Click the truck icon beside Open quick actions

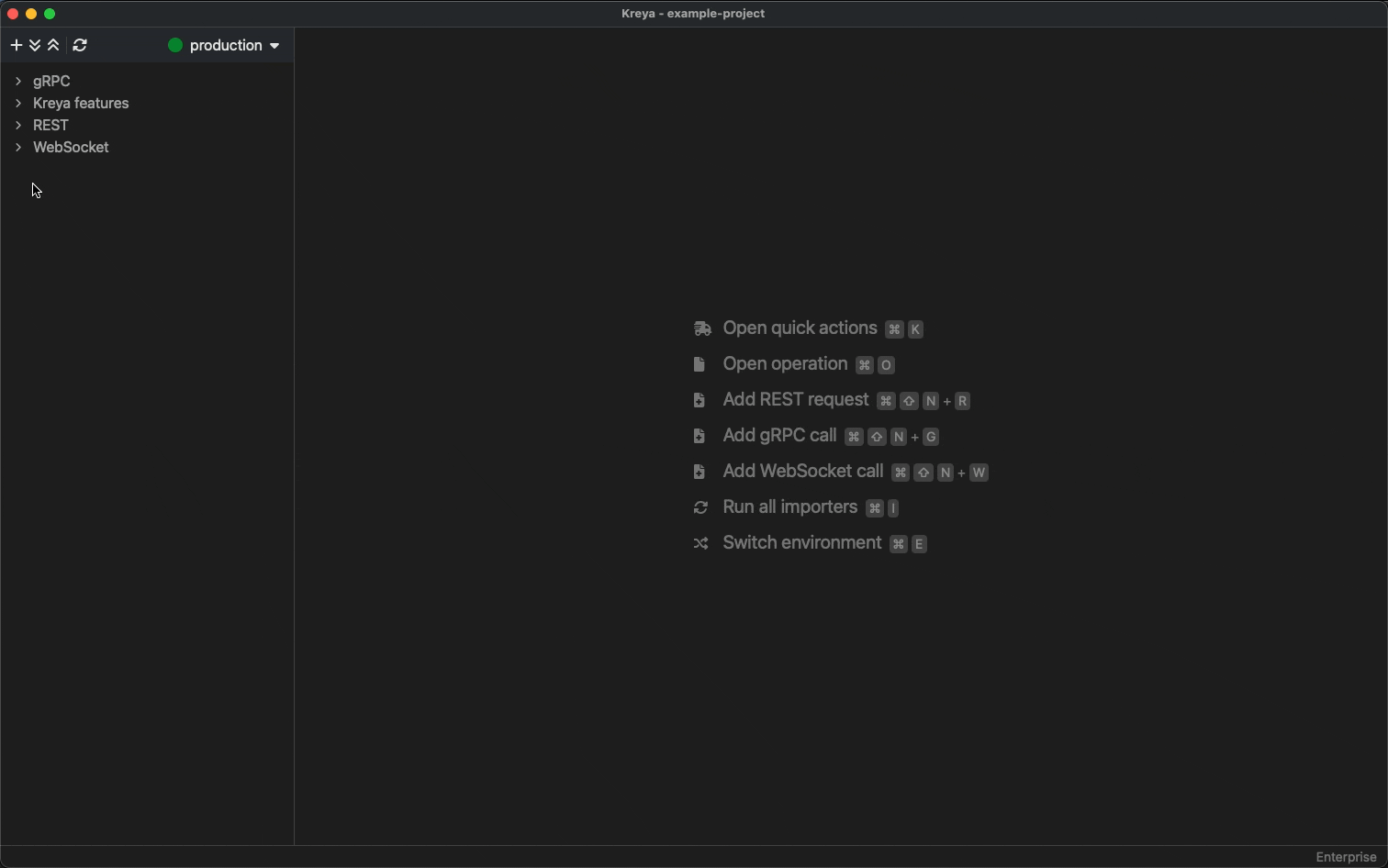(702, 328)
